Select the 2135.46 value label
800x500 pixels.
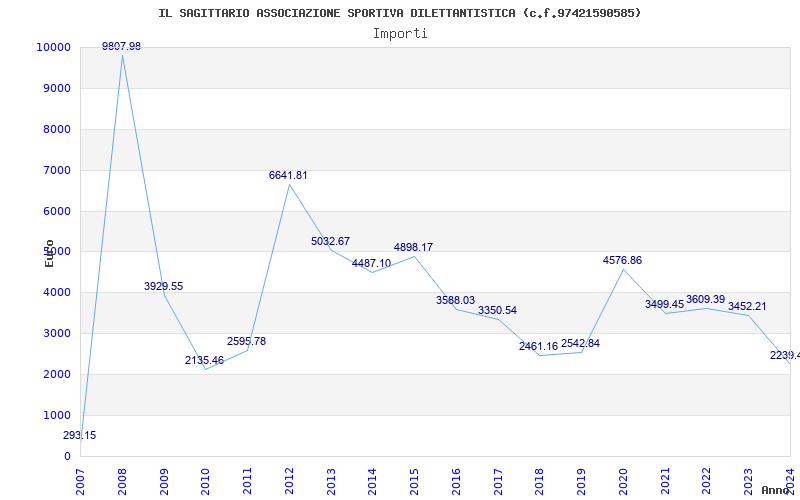tap(205, 361)
